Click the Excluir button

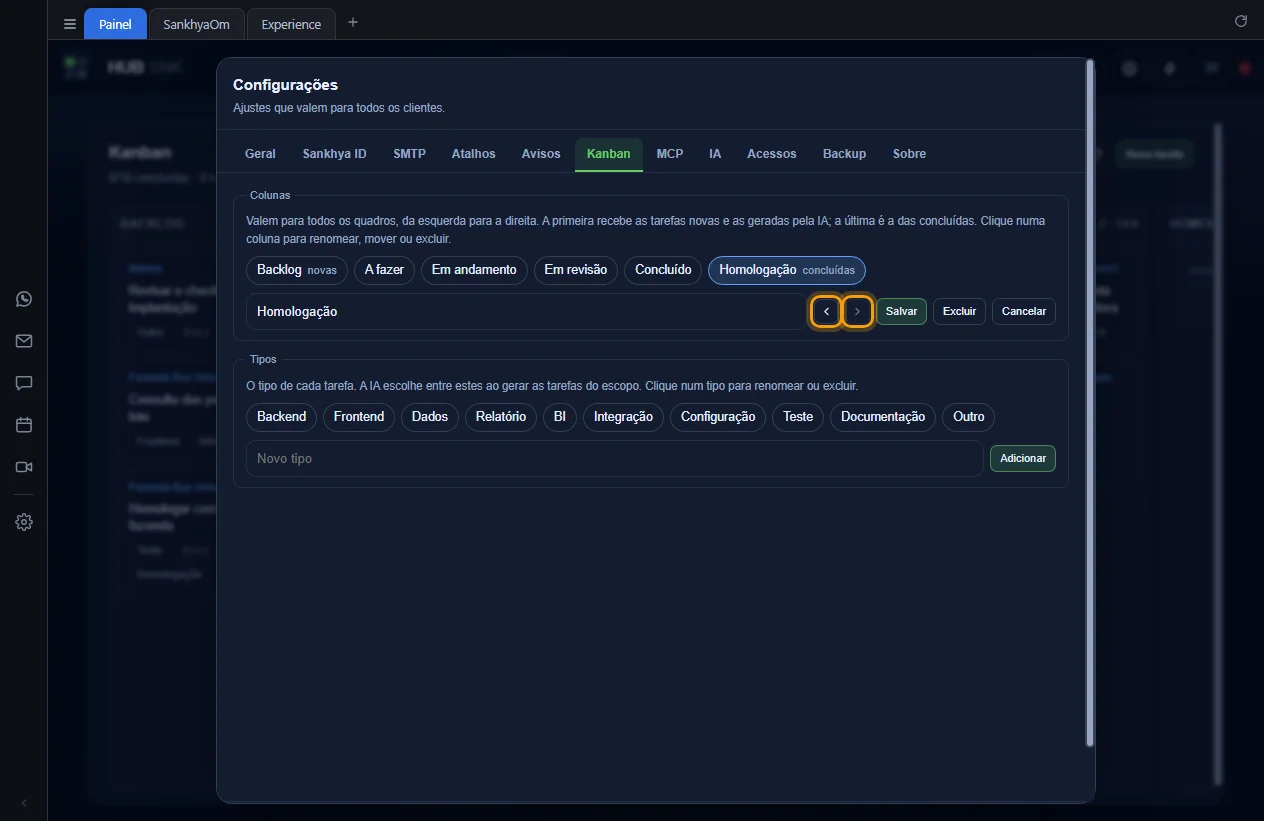[x=959, y=311]
